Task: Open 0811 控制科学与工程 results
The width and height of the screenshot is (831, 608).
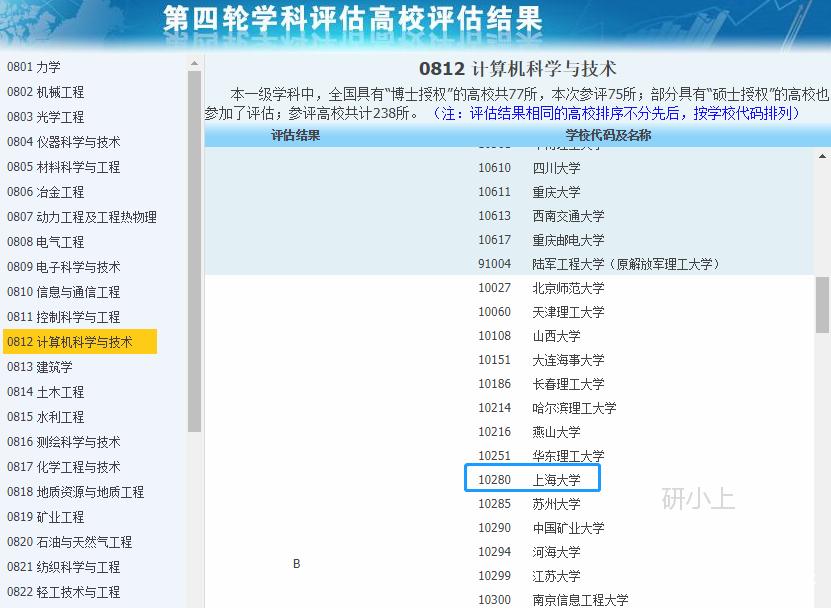Action: [64, 316]
